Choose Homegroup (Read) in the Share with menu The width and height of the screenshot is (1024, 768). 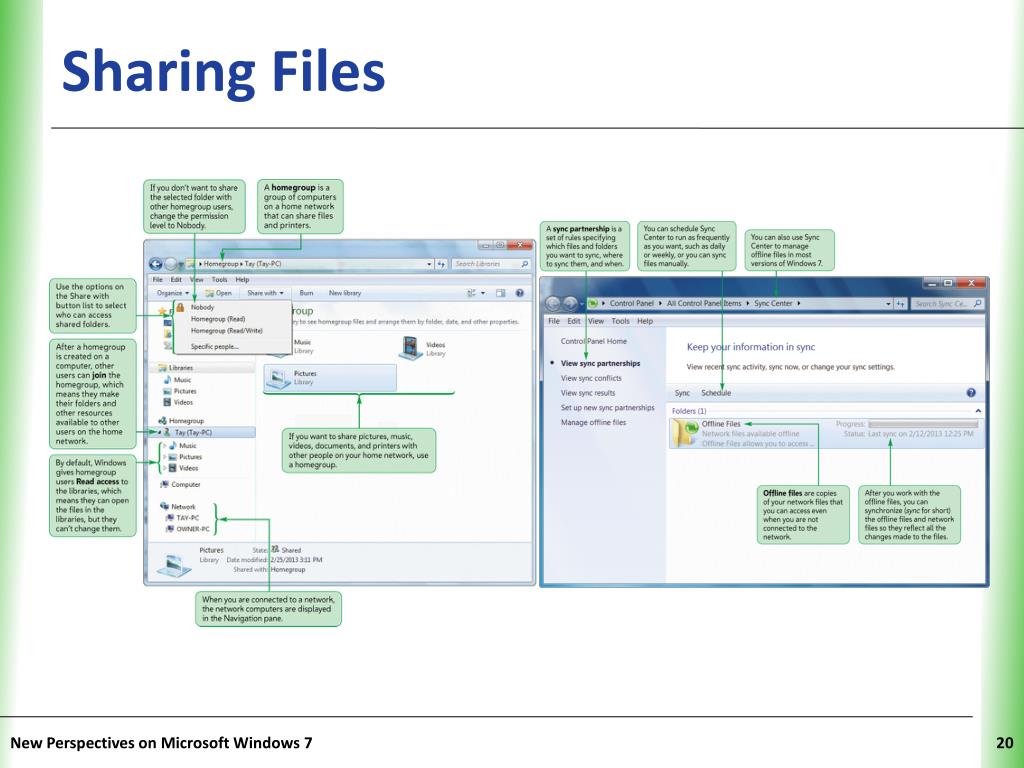click(x=217, y=319)
